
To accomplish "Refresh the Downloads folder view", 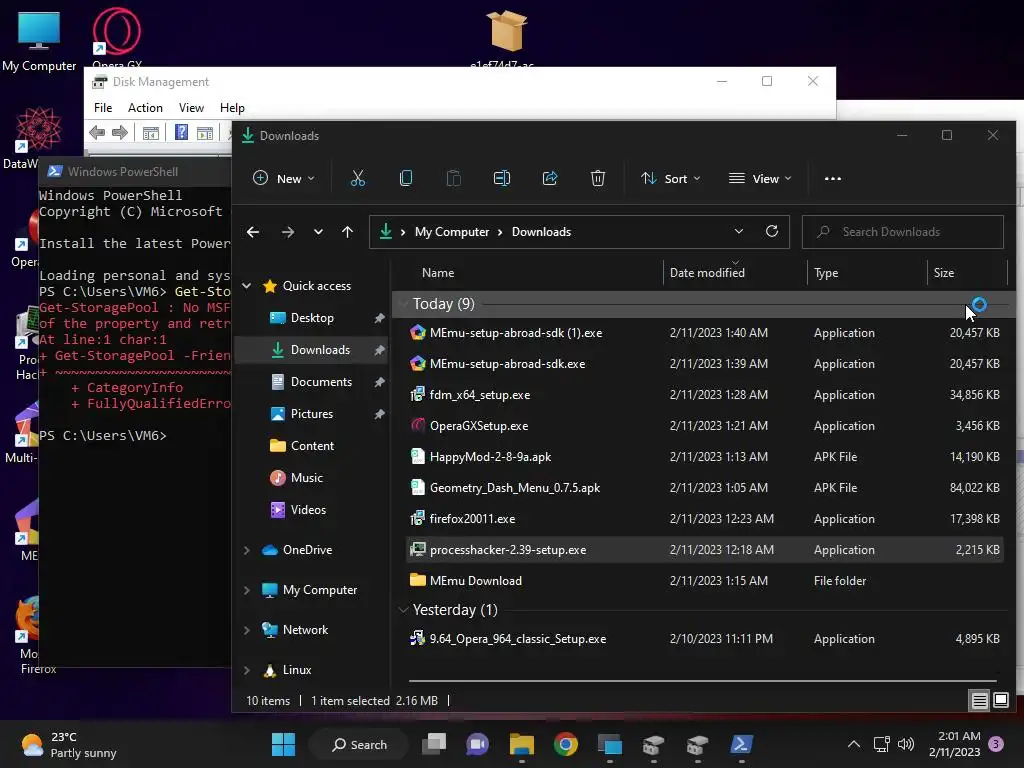I will click(772, 231).
